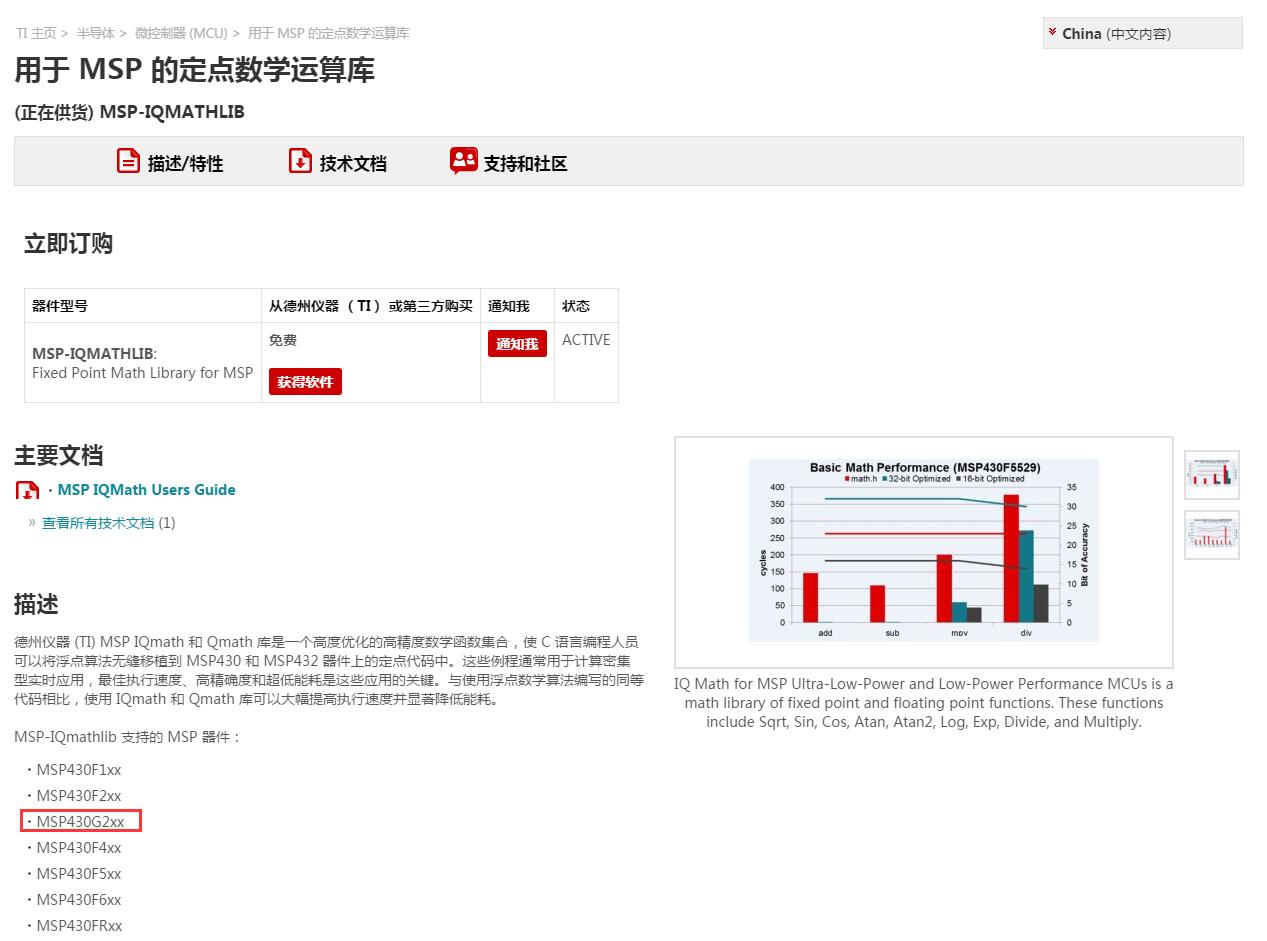Image resolution: width=1267 pixels, height=941 pixels.
Task: Go to TI 主页 breadcrumb link
Action: 36,33
